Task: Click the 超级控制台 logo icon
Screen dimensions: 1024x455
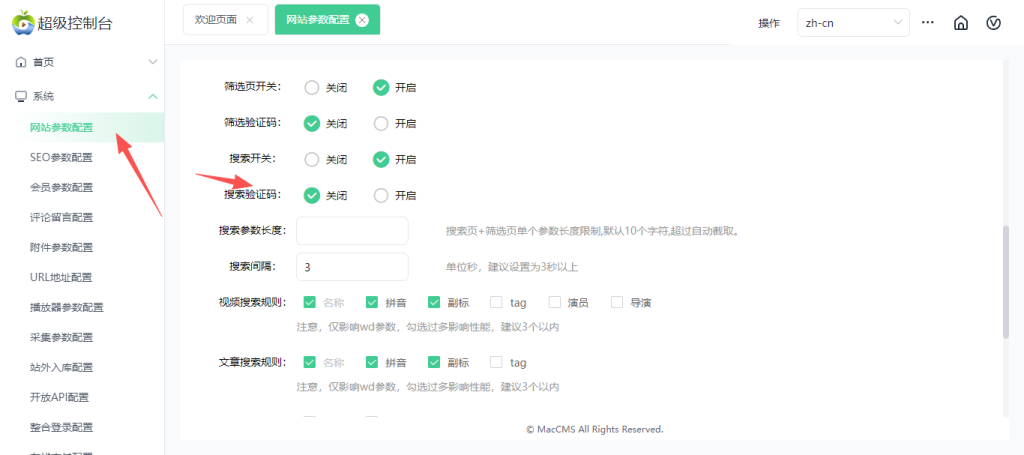Action: 23,22
